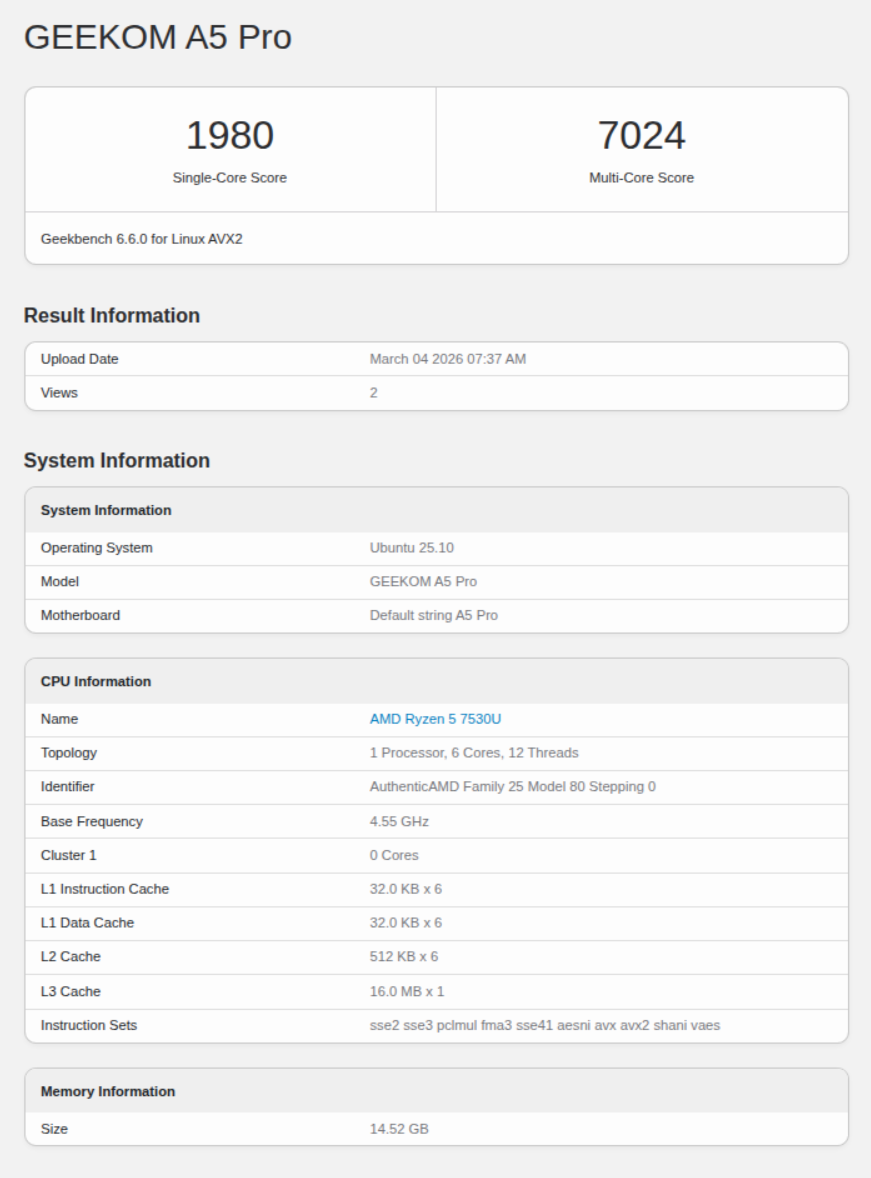
Task: Click the upload date value March 04 2026
Action: [447, 359]
